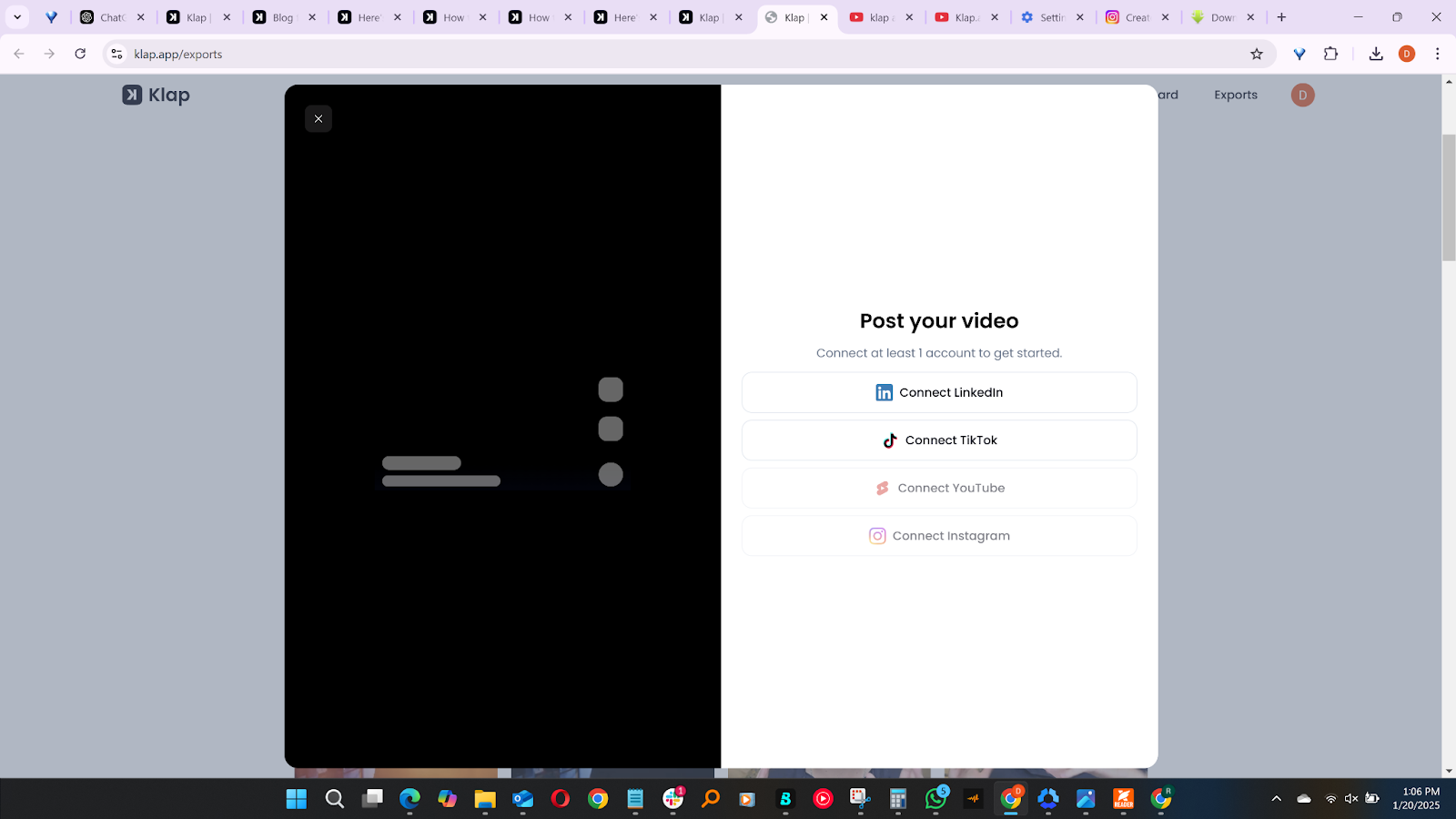Open the Windows Start menu
The image size is (1456, 819).
pyautogui.click(x=297, y=799)
